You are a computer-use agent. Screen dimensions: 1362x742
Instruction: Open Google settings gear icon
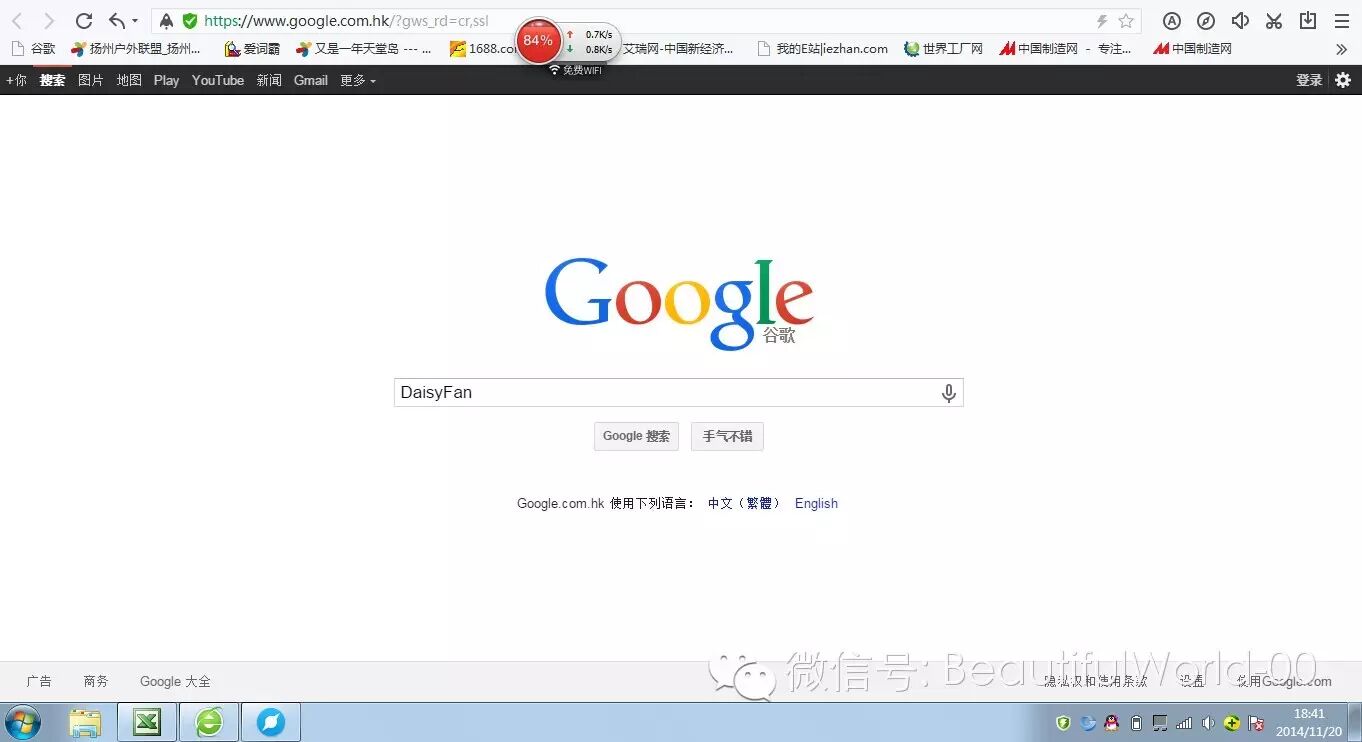[x=1343, y=80]
